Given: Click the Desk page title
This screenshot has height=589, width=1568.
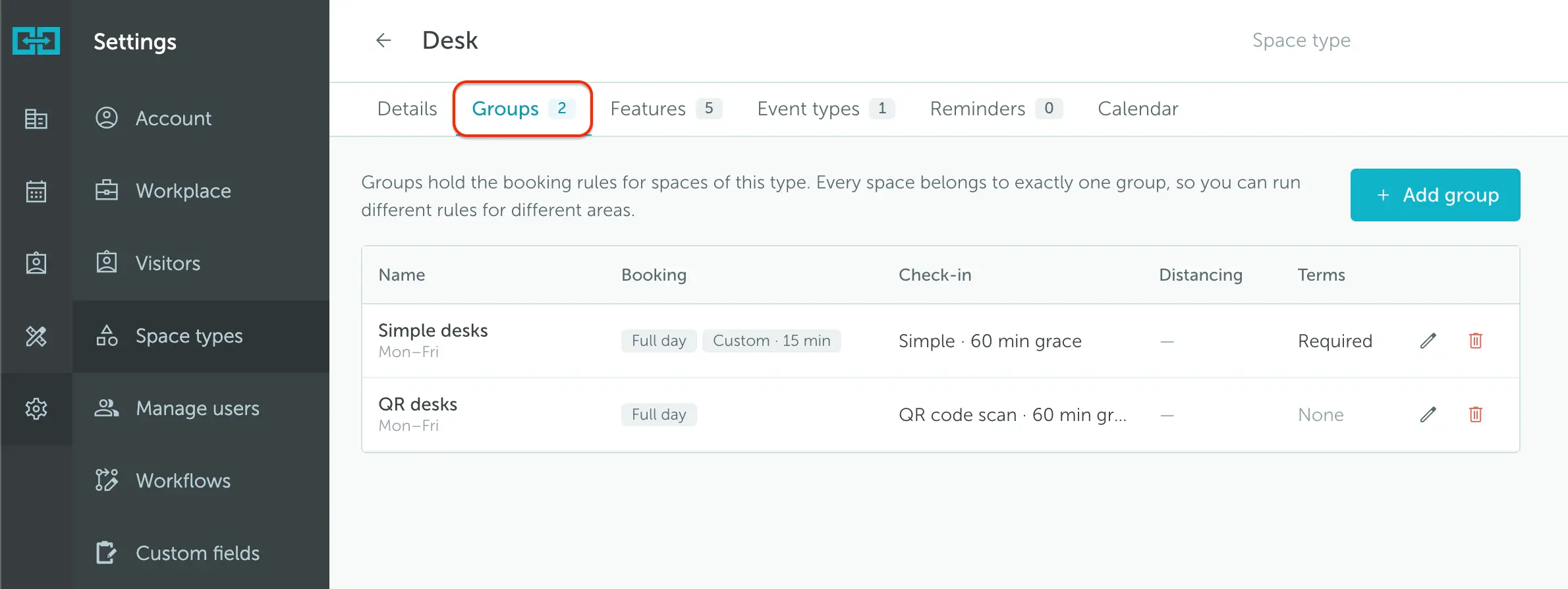Looking at the screenshot, I should click(450, 41).
